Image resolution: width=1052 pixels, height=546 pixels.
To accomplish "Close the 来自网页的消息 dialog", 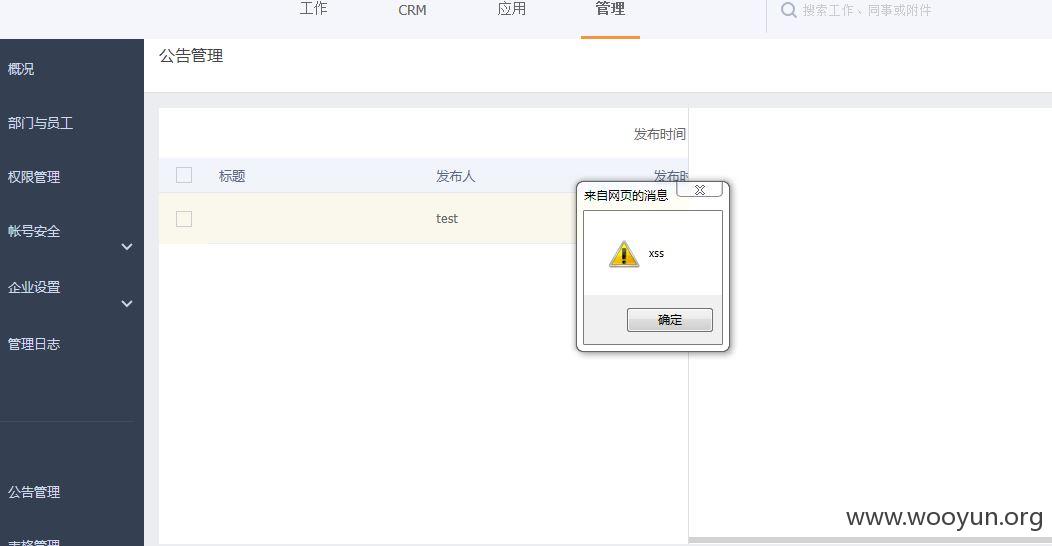I will (x=700, y=190).
